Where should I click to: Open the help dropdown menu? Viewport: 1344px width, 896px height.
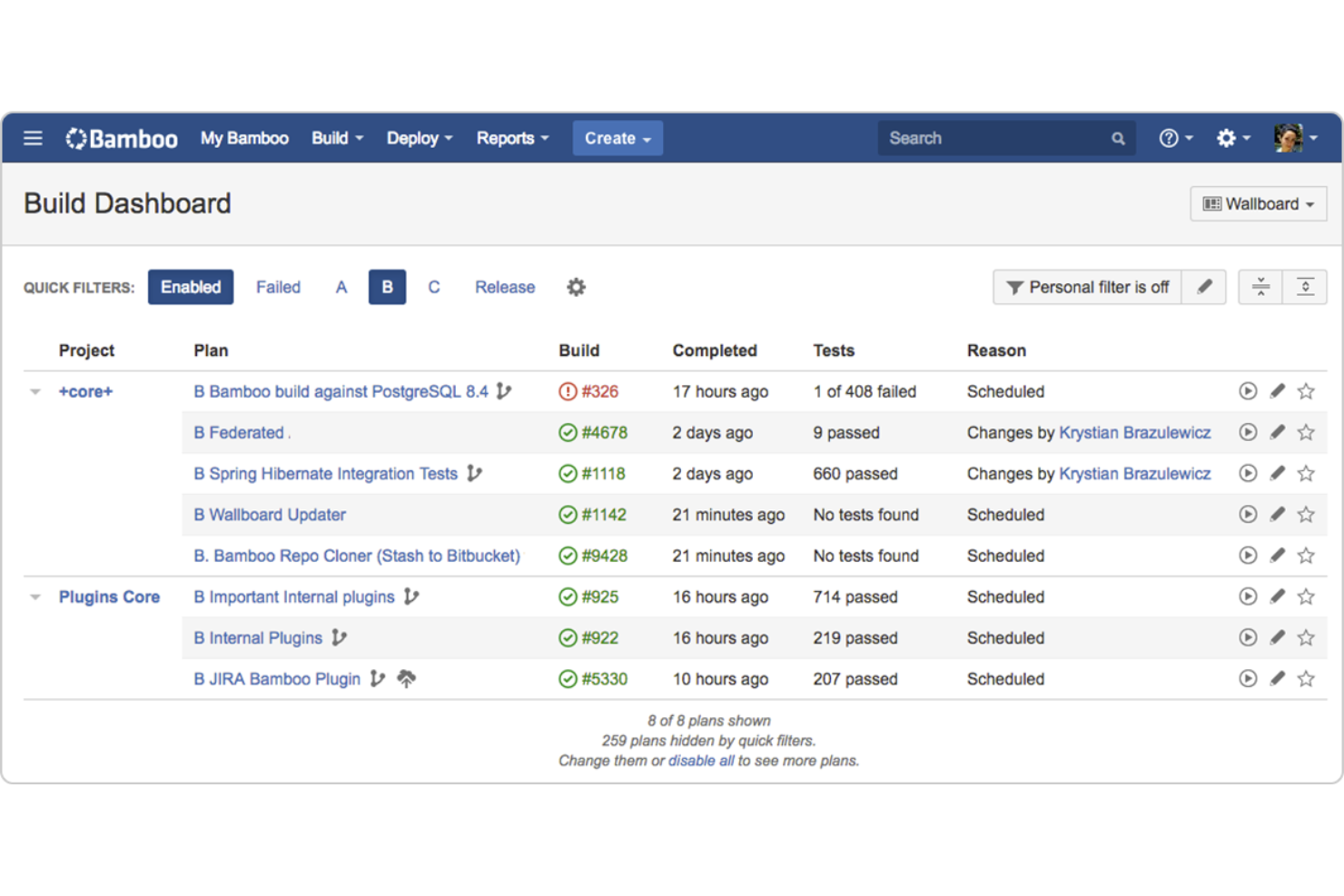coord(1175,138)
